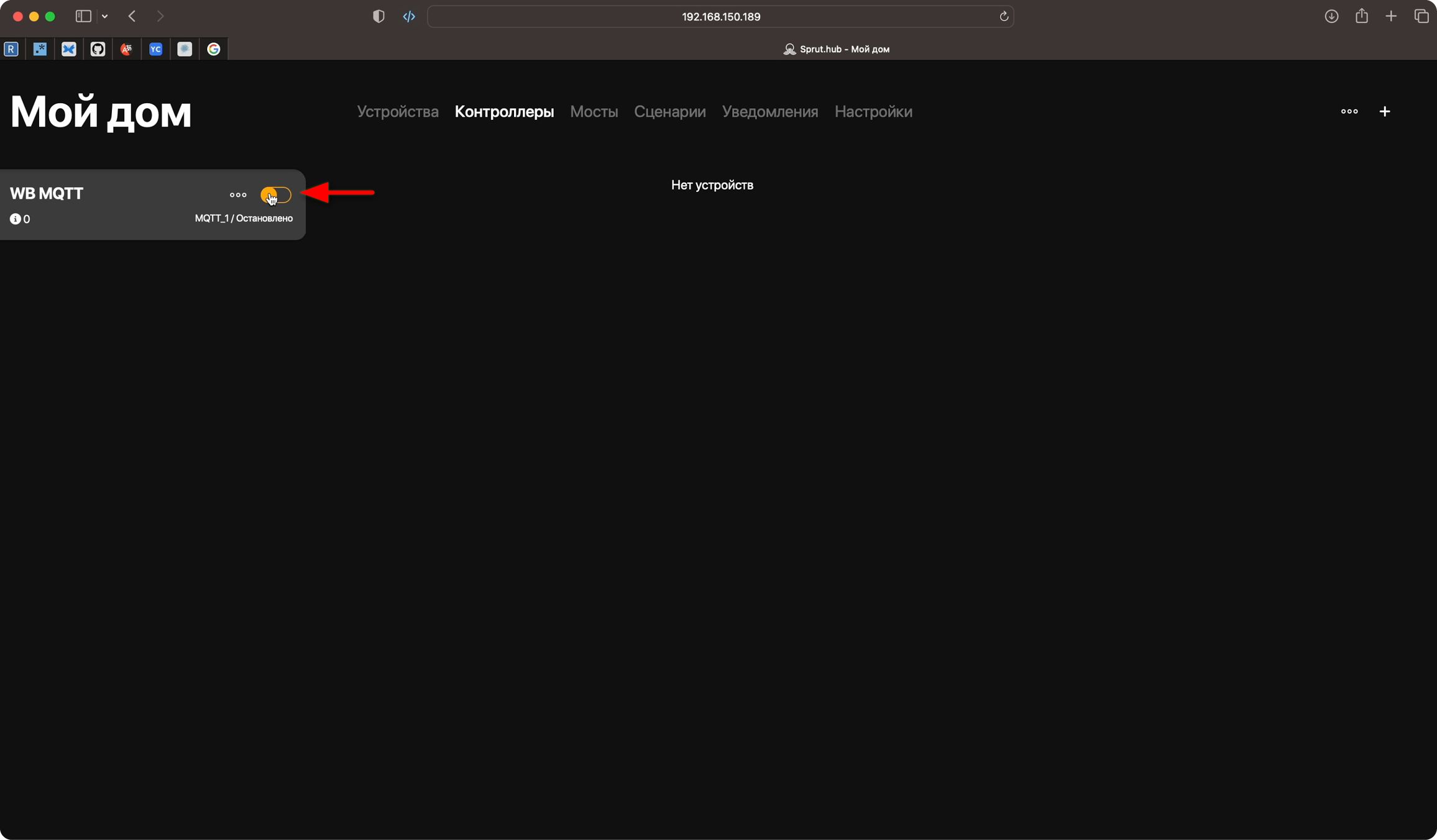Screen dimensions: 1437x840
Task: Show Safari tab overview
Action: click(1421, 17)
